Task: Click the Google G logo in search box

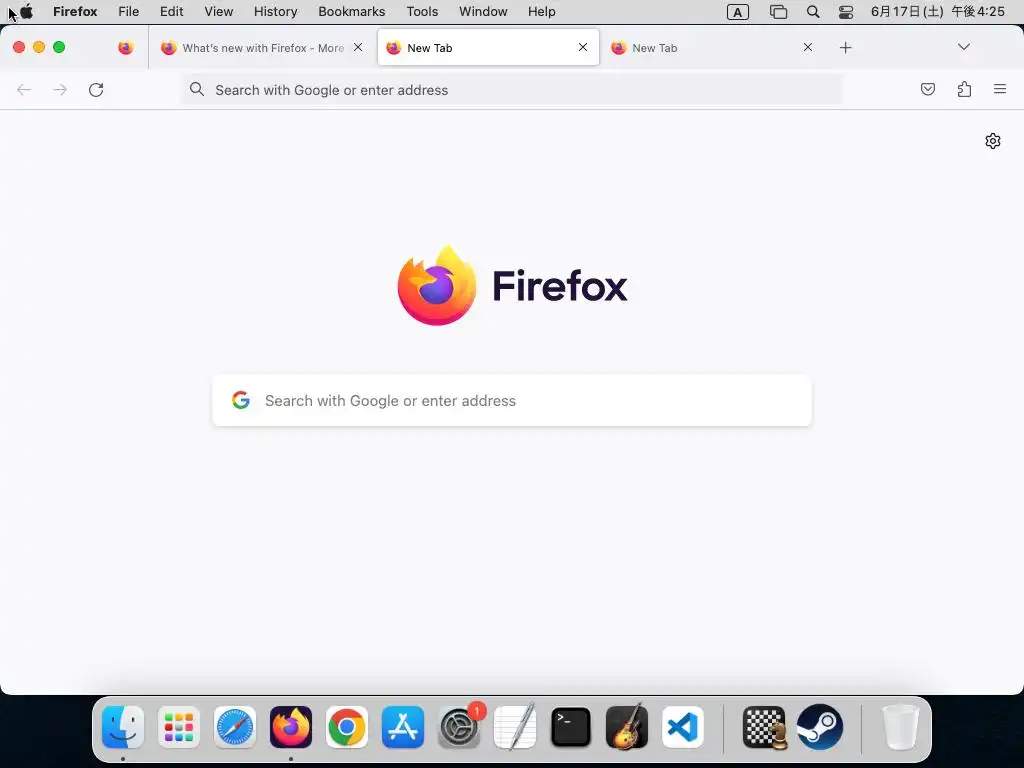Action: (241, 400)
